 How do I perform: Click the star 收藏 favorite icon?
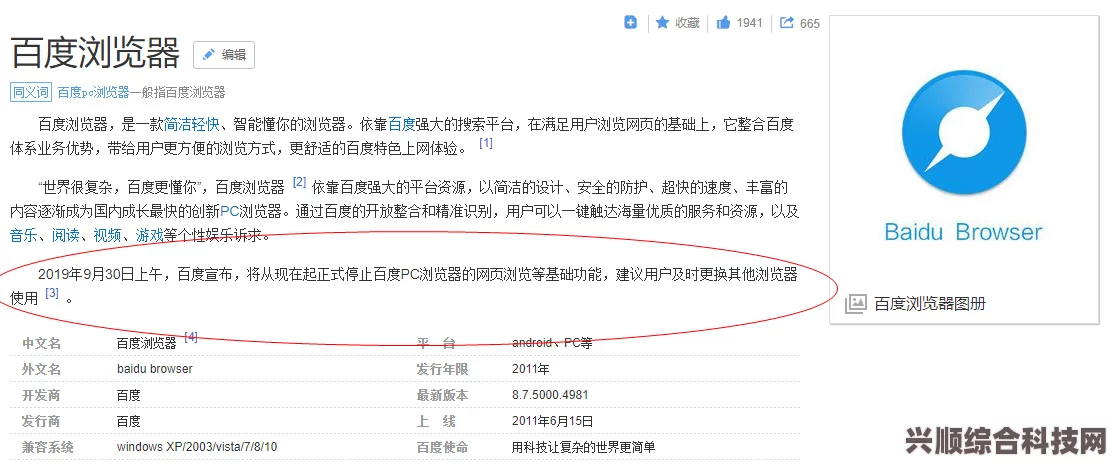(x=663, y=23)
